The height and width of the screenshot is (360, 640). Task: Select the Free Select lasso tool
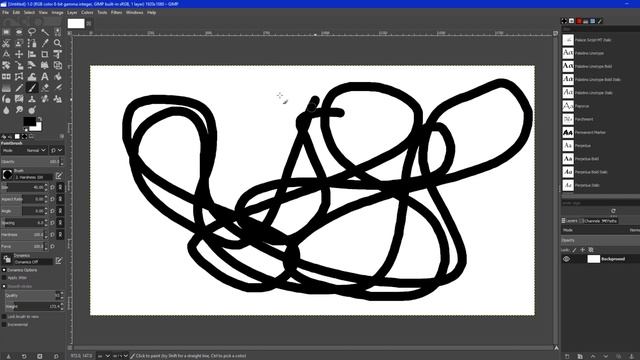[32, 32]
